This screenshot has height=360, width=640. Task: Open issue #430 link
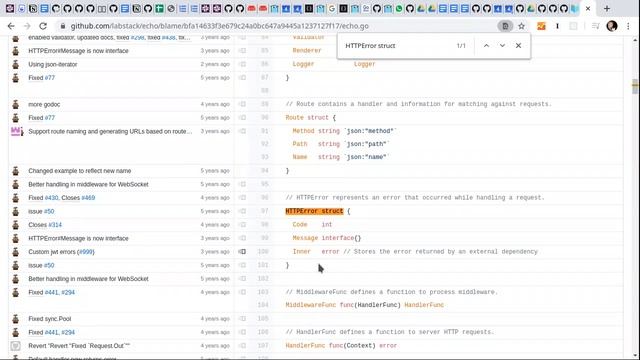pyautogui.click(x=51, y=198)
